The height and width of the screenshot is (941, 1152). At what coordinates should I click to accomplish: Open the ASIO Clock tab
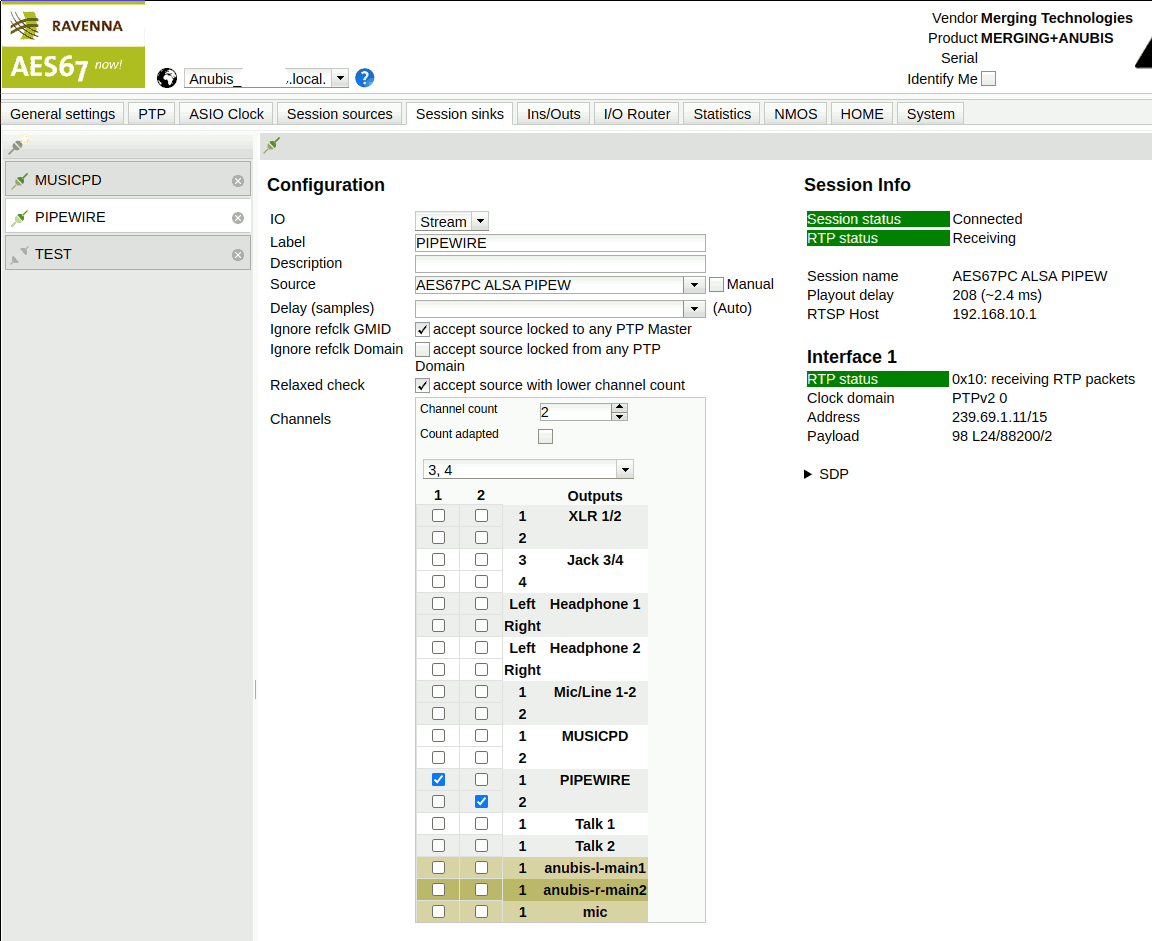click(226, 114)
